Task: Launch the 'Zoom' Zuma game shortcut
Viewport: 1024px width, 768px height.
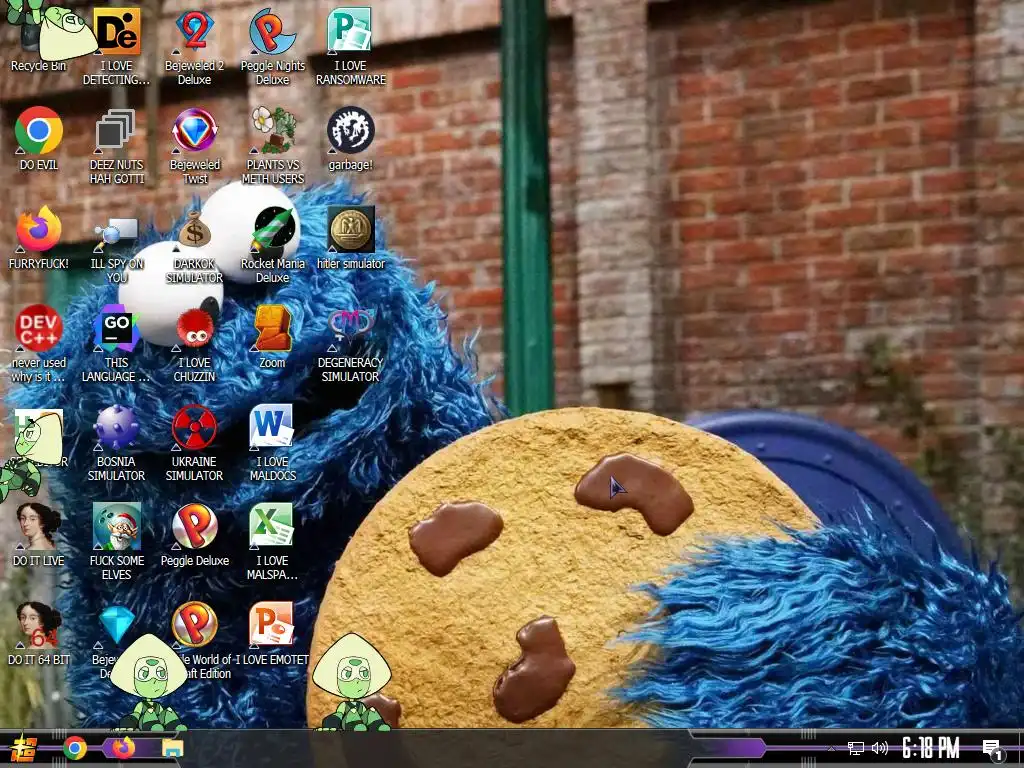Action: 272,337
